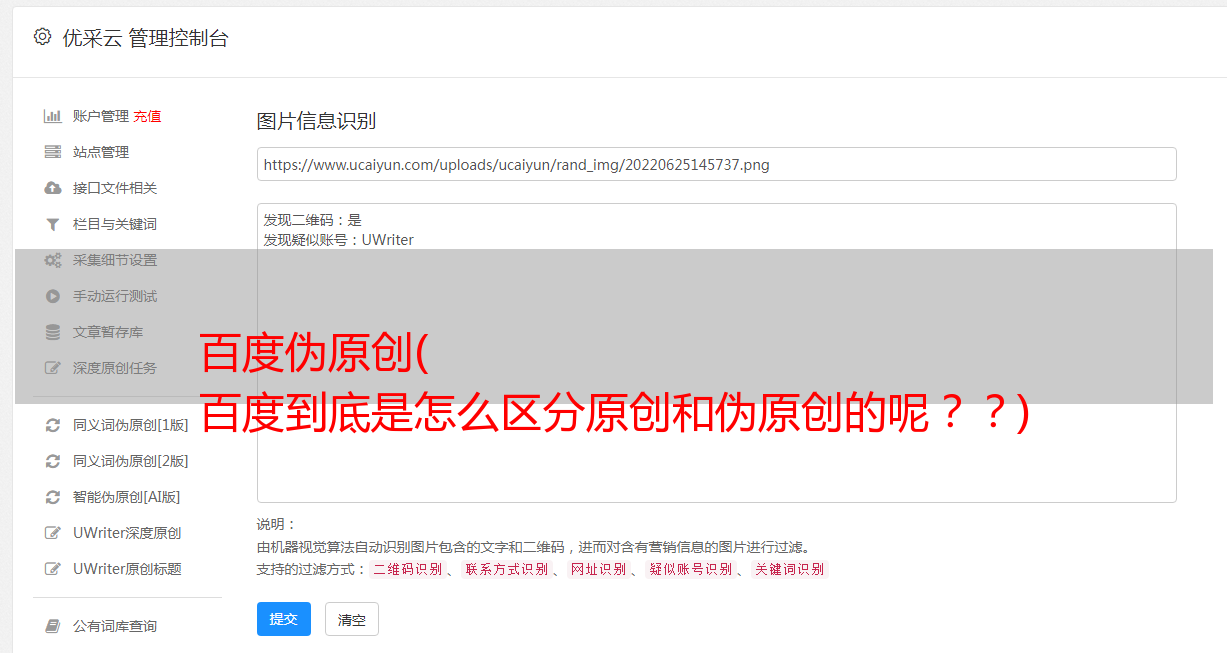The image size is (1227, 653).
Task: Open 智能伪原创[AI版] menu item
Action: [127, 497]
